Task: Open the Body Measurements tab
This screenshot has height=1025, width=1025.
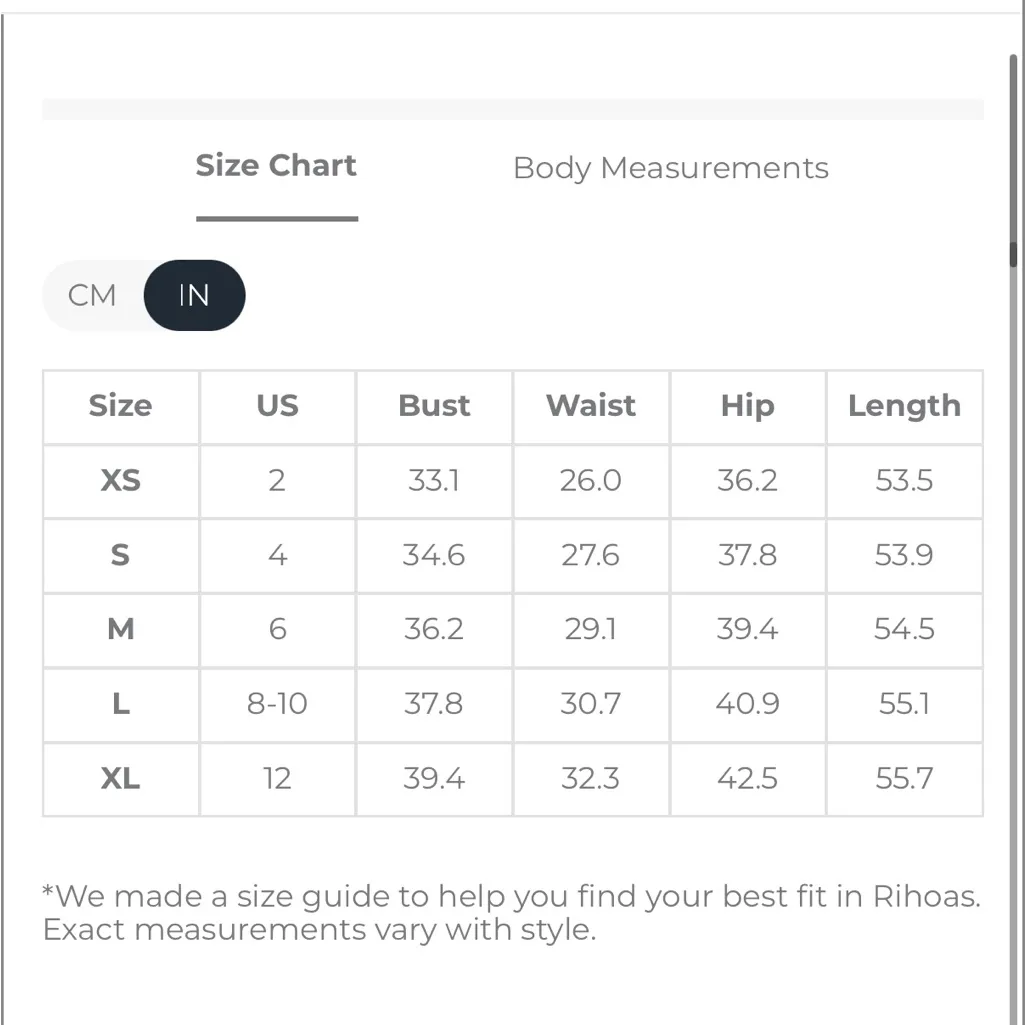Action: click(670, 168)
